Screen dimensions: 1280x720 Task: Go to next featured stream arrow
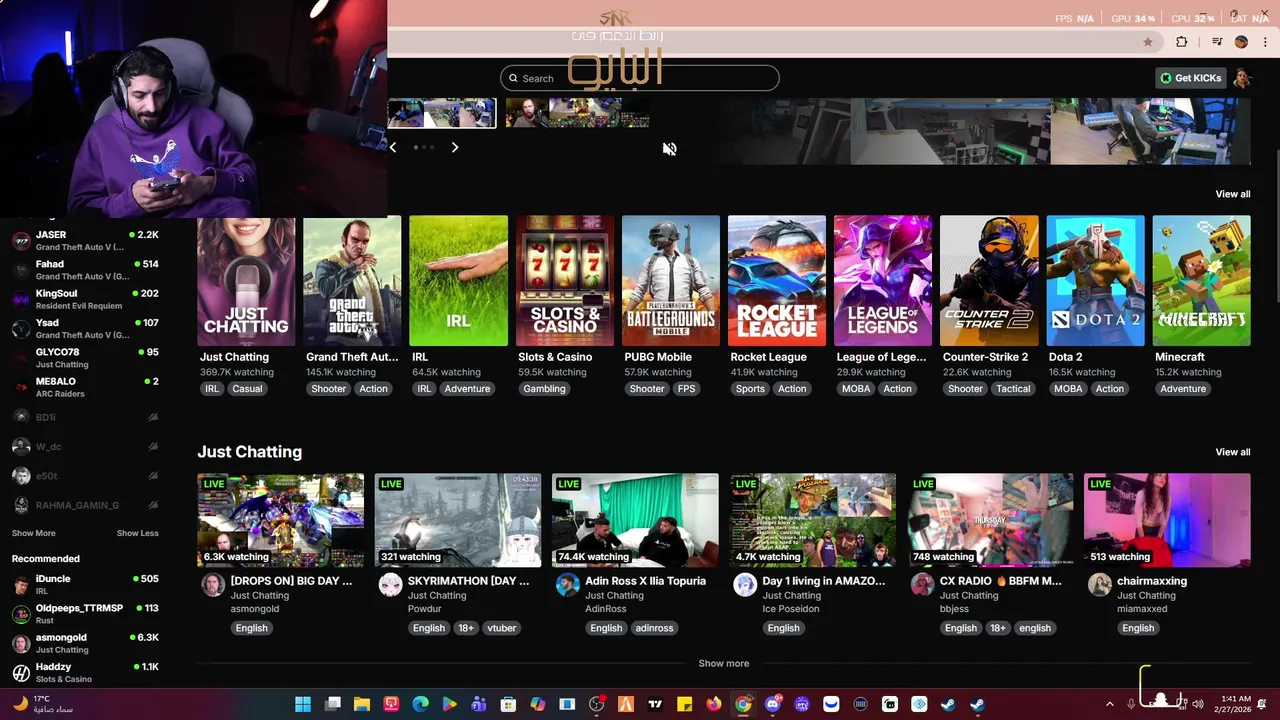(x=455, y=147)
